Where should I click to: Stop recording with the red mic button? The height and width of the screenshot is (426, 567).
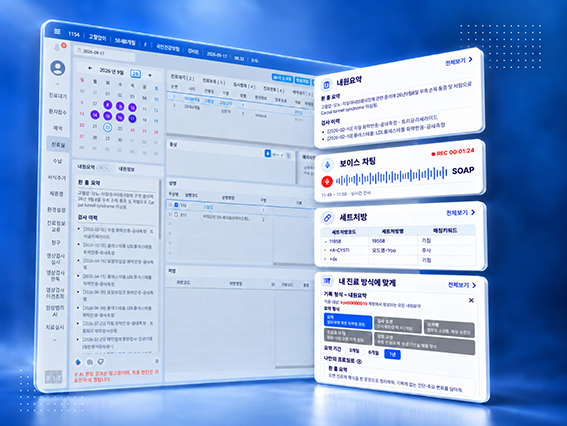(327, 181)
